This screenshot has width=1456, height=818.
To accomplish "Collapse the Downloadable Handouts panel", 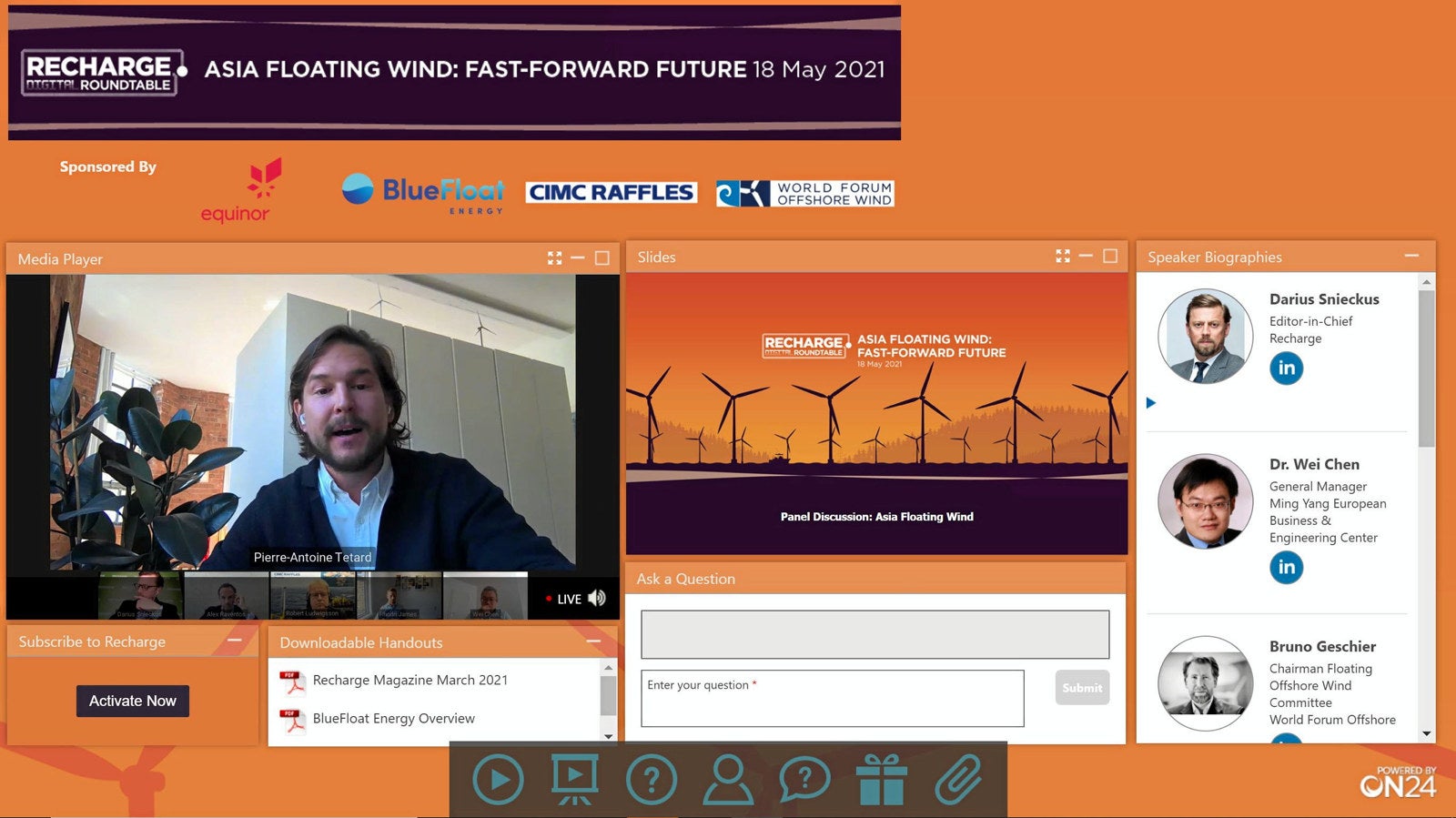I will 593,641.
